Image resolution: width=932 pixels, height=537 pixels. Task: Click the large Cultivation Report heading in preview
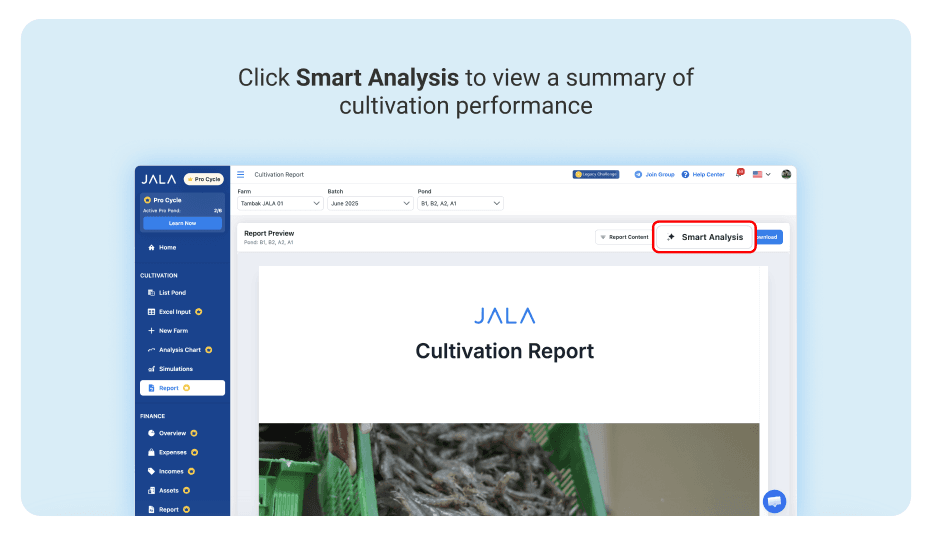[x=505, y=351]
